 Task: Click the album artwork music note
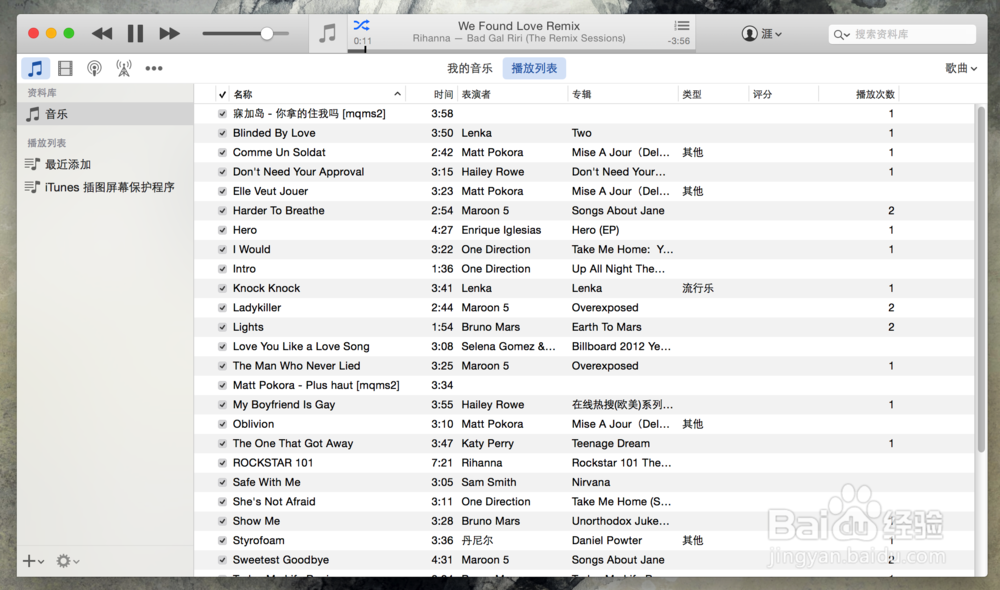coord(327,33)
